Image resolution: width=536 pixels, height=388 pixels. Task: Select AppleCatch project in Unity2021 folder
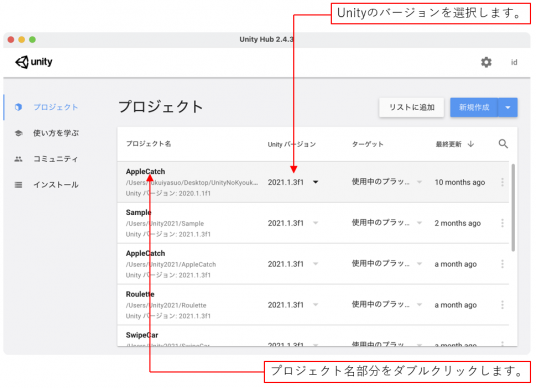click(145, 253)
